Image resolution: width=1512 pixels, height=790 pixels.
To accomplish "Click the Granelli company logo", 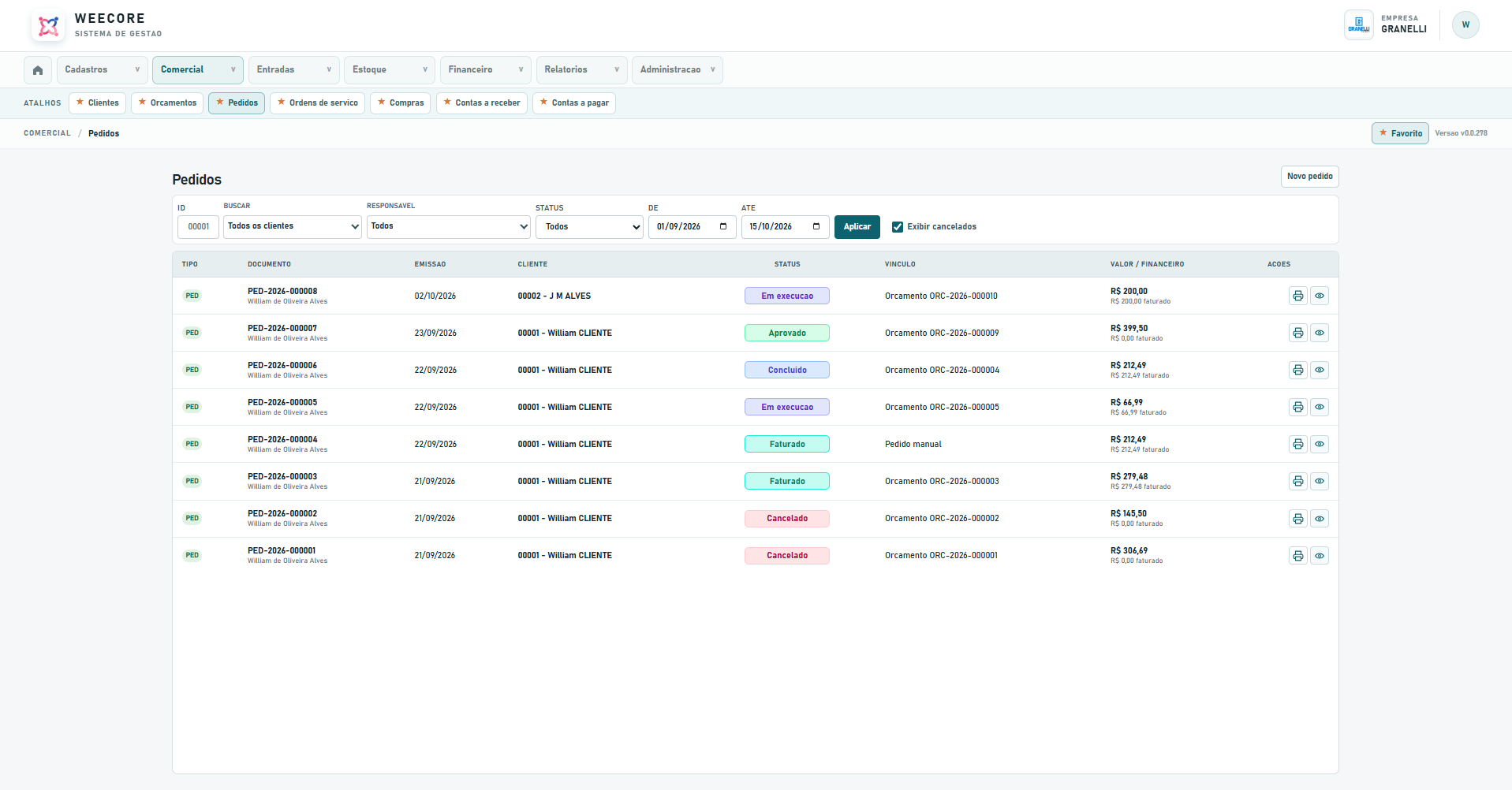I will click(1359, 24).
